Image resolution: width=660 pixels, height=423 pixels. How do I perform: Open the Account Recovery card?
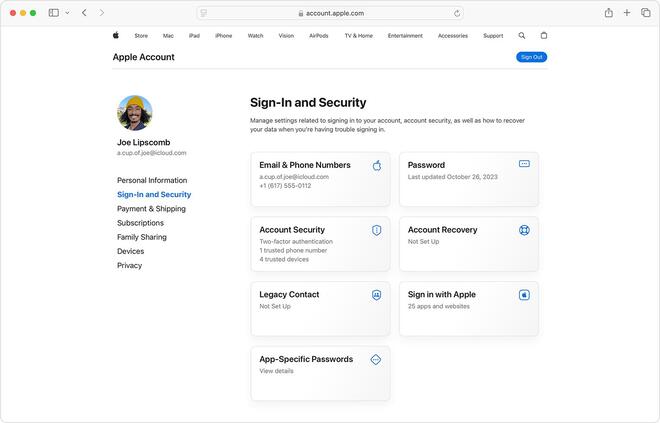coord(469,244)
